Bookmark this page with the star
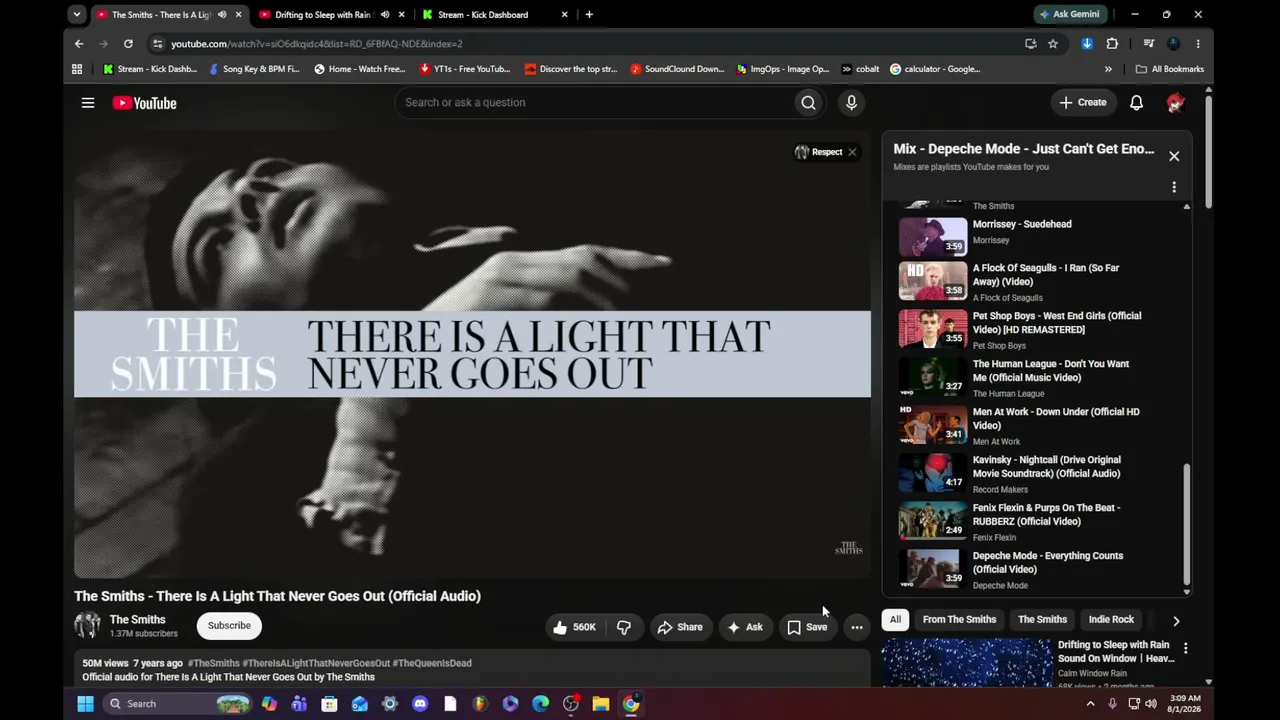Image resolution: width=1280 pixels, height=720 pixels. (1053, 44)
